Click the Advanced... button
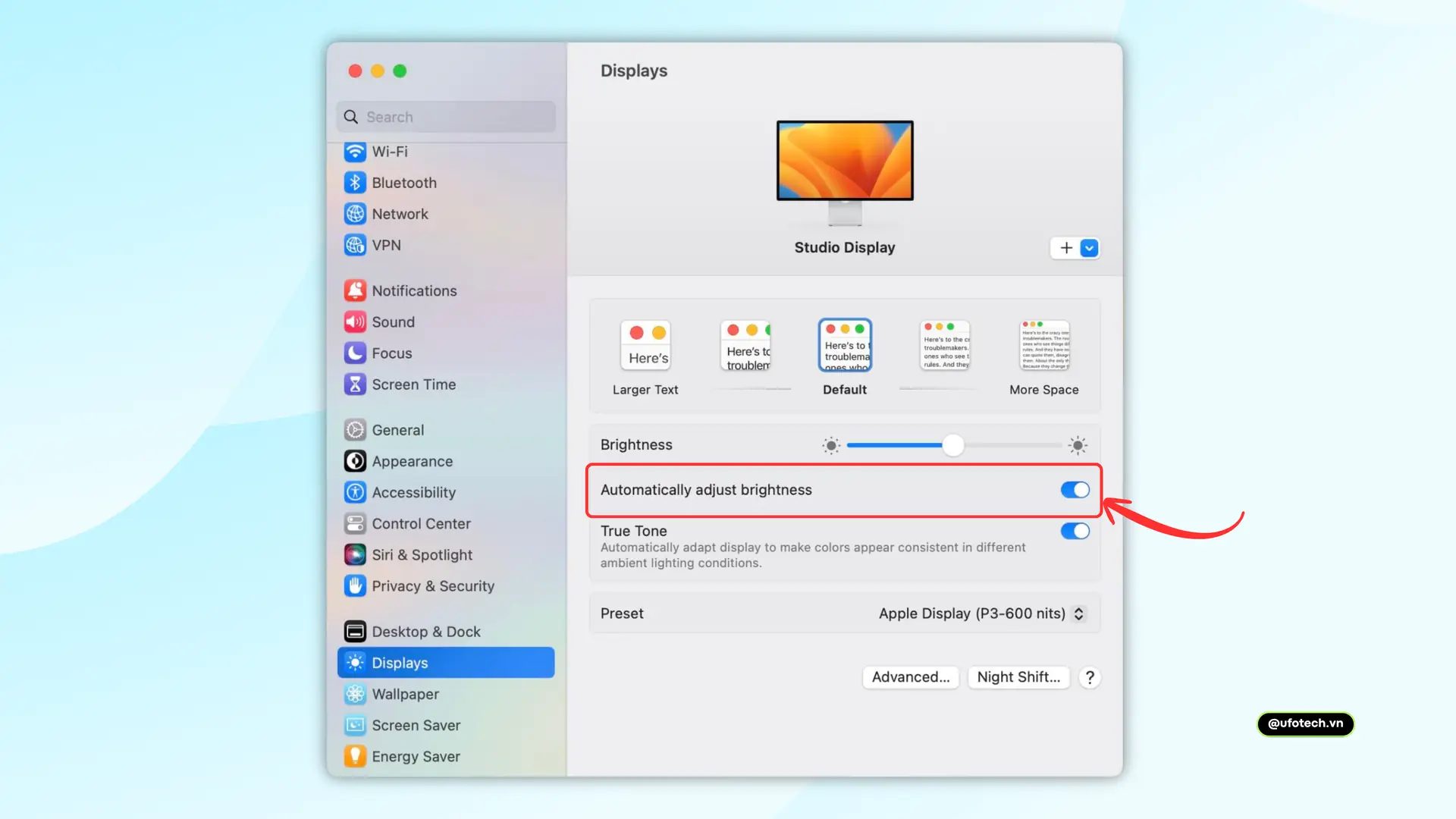 [911, 677]
